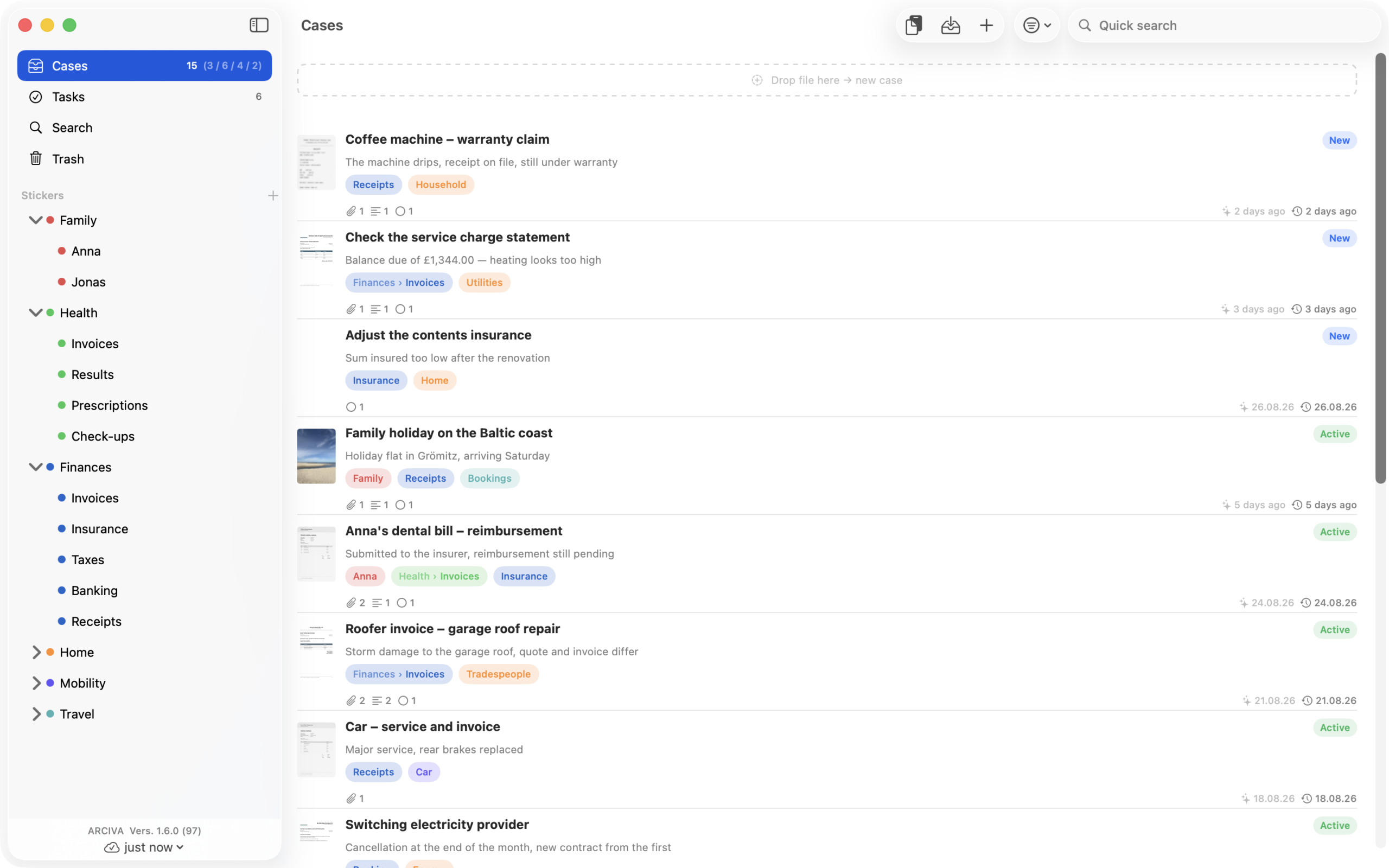This screenshot has height=868, width=1389.
Task: Collapse the Health sticker group
Action: pyautogui.click(x=36, y=313)
